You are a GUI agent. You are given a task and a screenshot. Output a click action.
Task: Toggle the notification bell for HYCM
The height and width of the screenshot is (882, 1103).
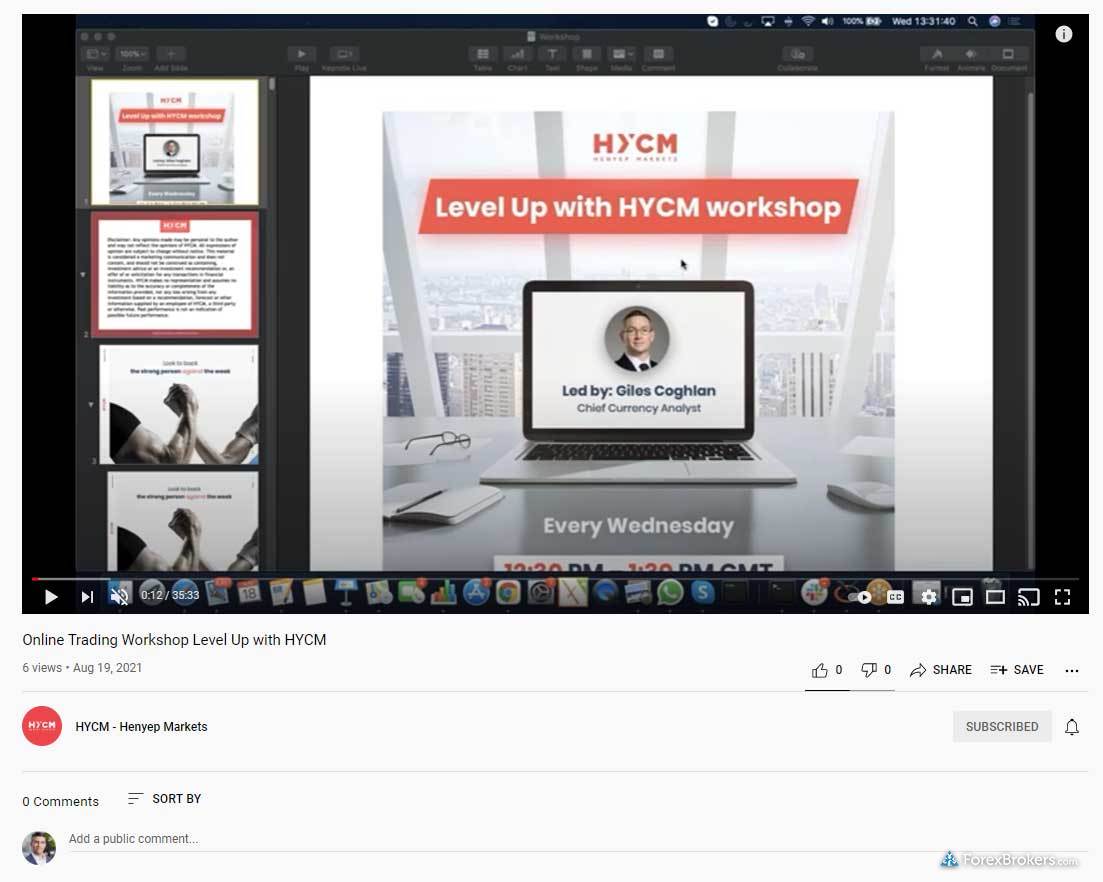click(1071, 727)
